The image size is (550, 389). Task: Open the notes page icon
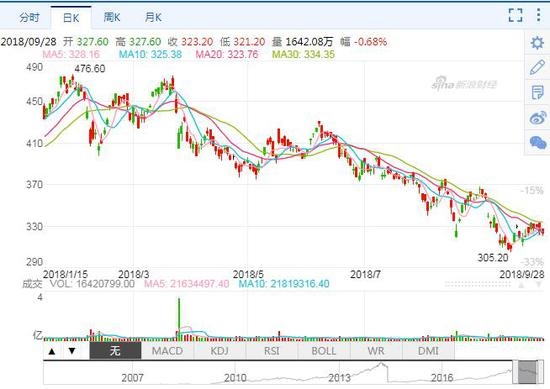click(x=537, y=93)
